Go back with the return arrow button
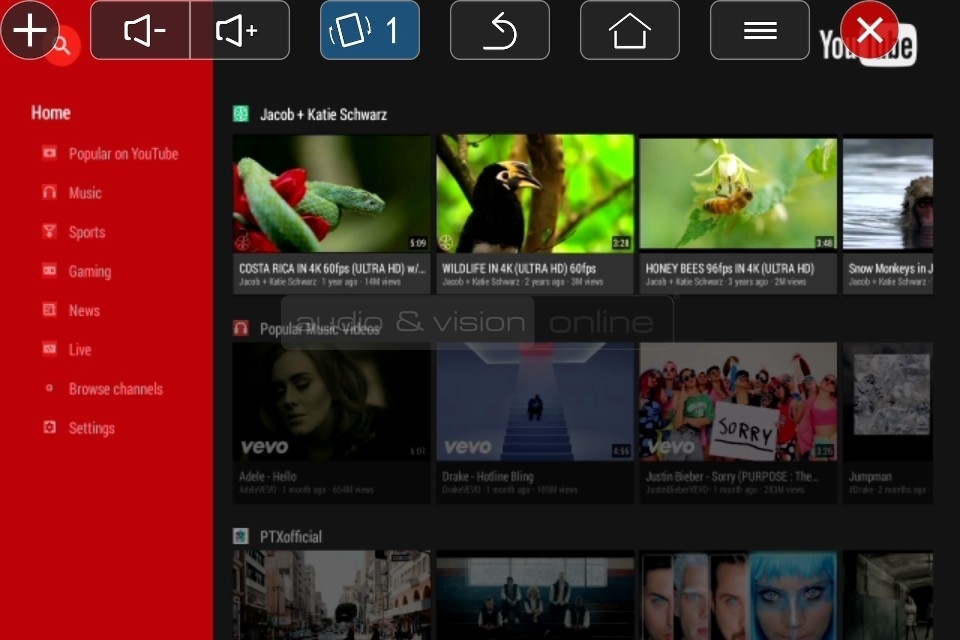 coord(500,30)
